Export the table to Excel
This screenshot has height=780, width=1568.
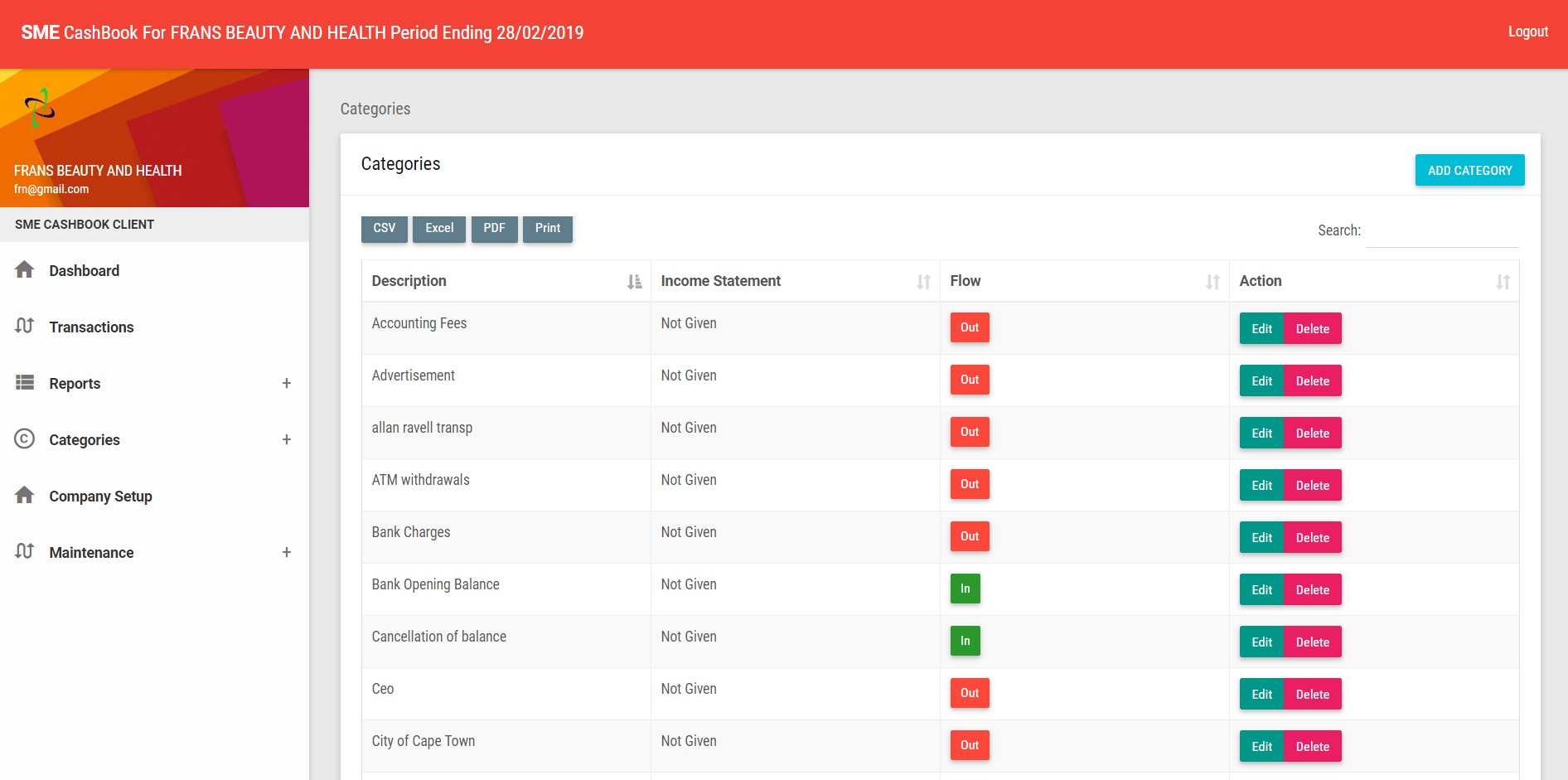[x=439, y=229]
